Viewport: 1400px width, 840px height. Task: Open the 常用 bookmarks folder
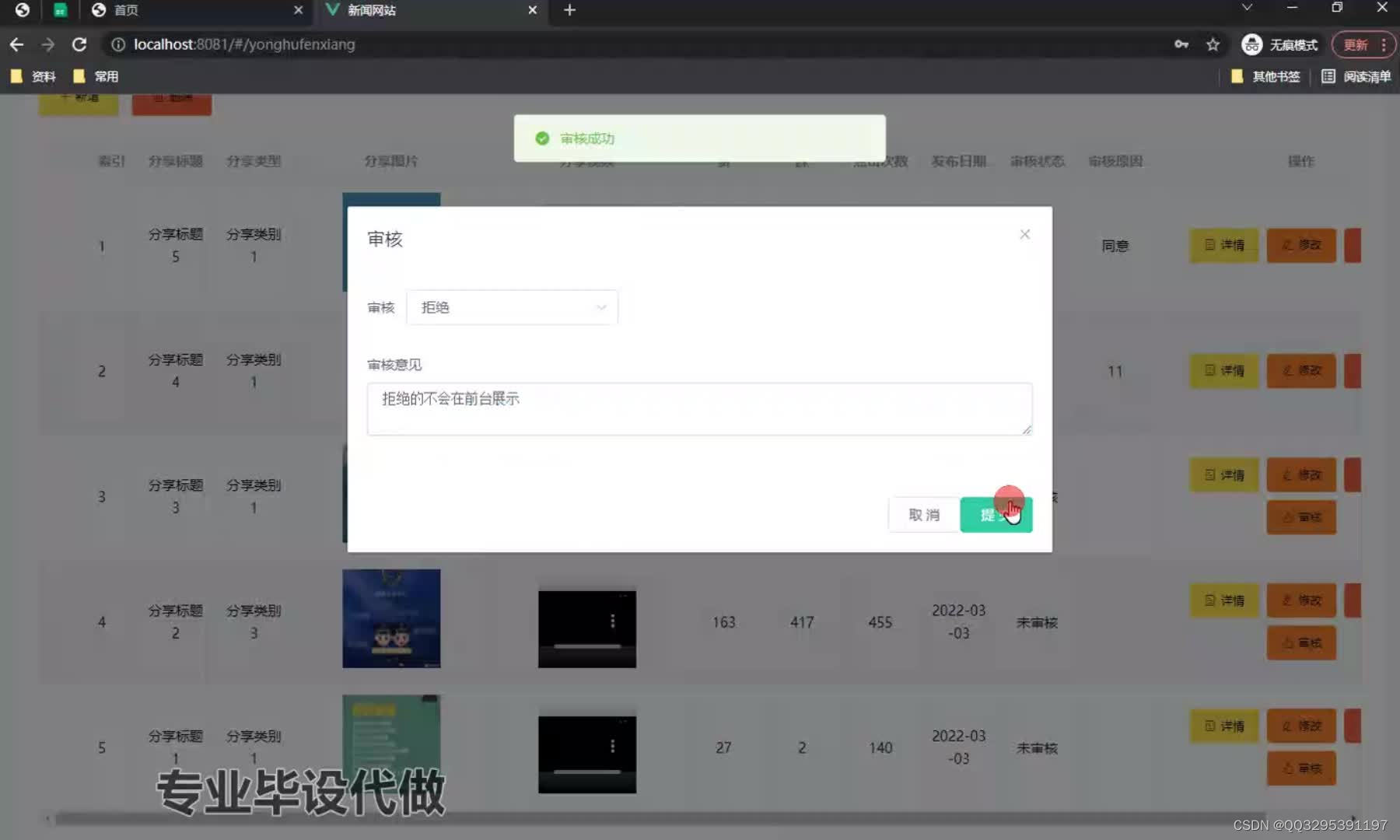tap(96, 76)
